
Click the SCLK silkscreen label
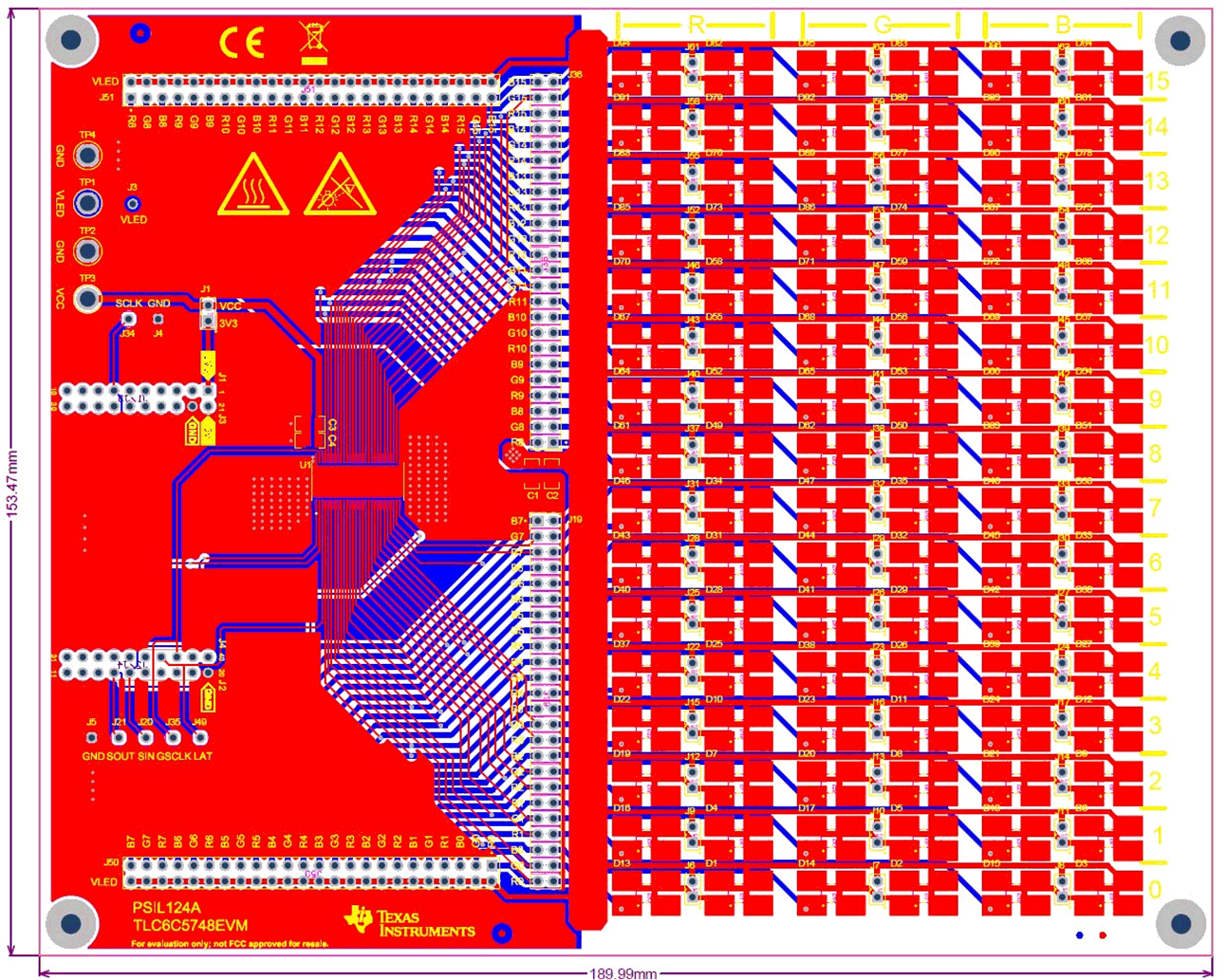[129, 304]
